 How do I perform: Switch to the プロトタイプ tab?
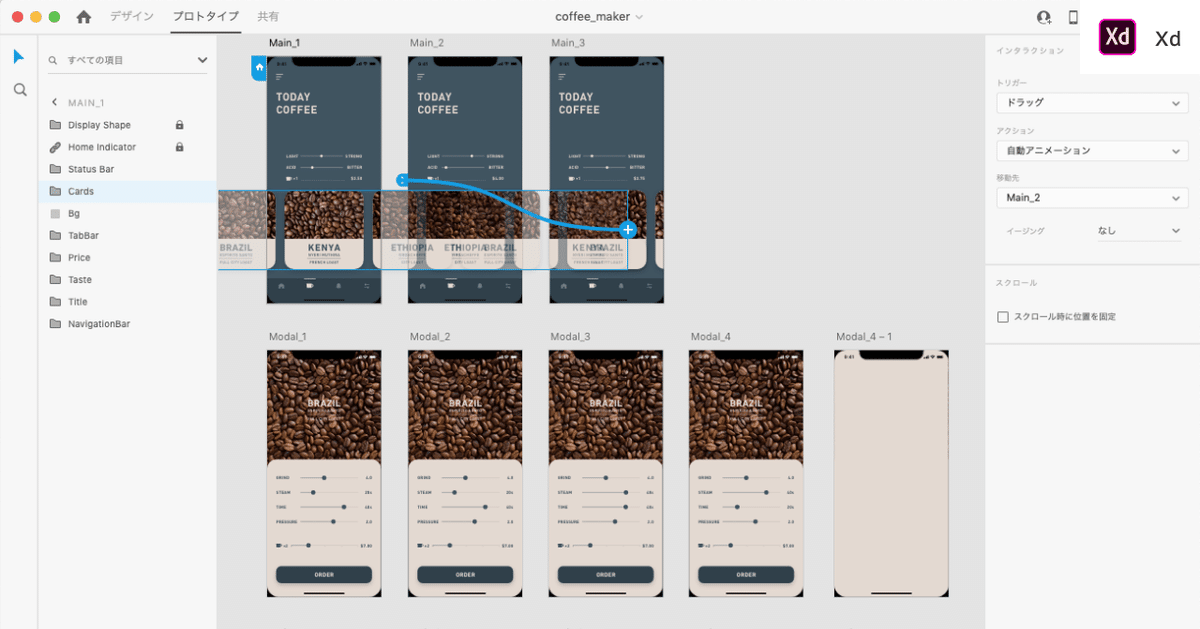click(x=205, y=17)
